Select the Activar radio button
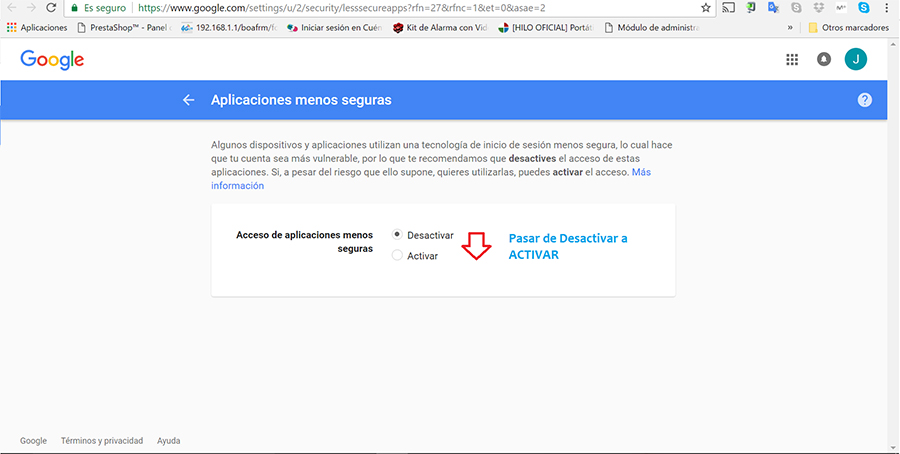 pyautogui.click(x=397, y=256)
